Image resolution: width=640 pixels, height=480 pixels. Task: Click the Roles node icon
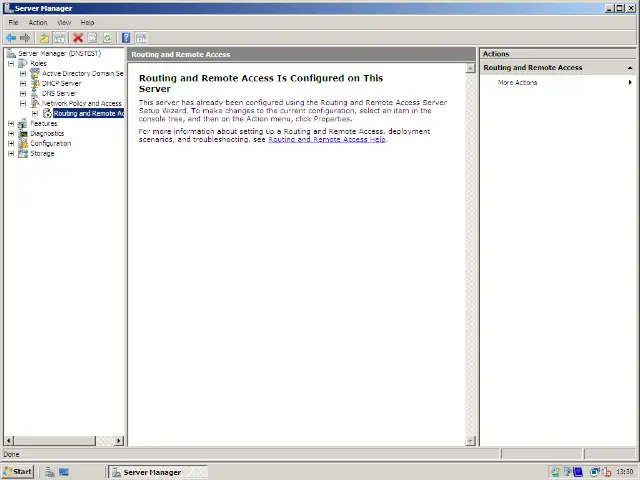[23, 63]
